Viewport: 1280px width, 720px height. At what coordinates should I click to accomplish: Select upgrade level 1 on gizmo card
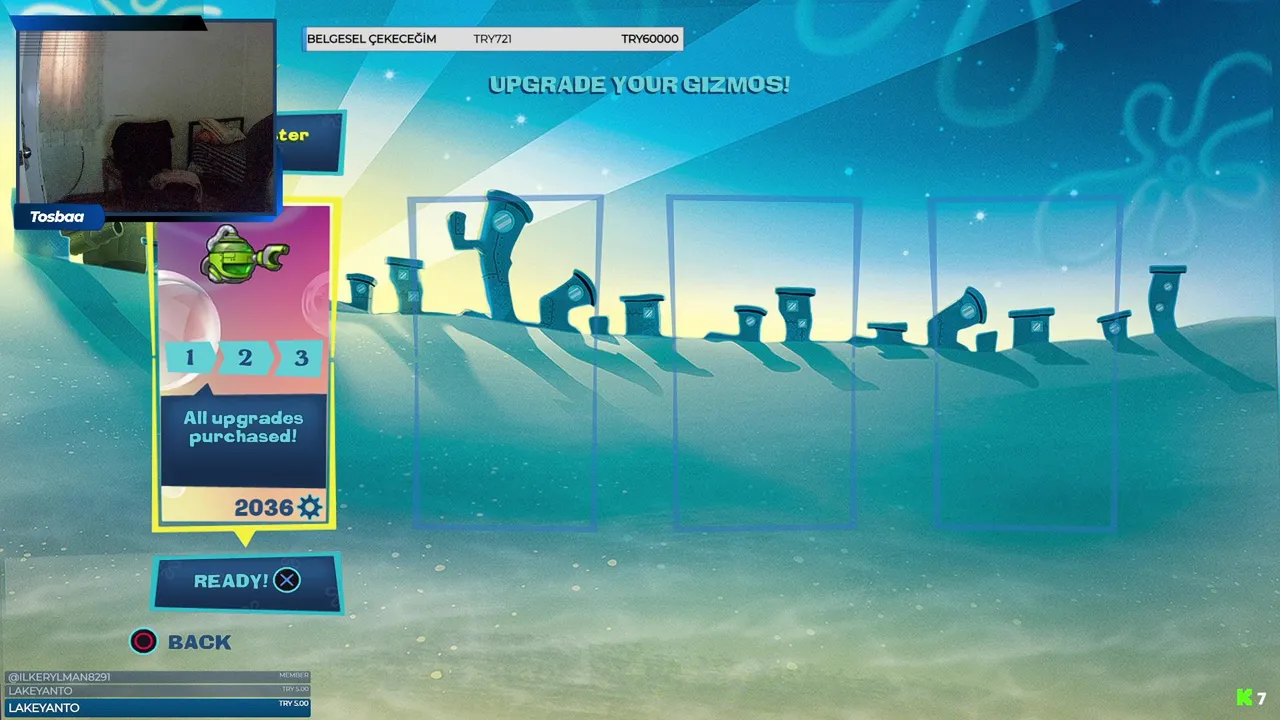click(x=189, y=357)
